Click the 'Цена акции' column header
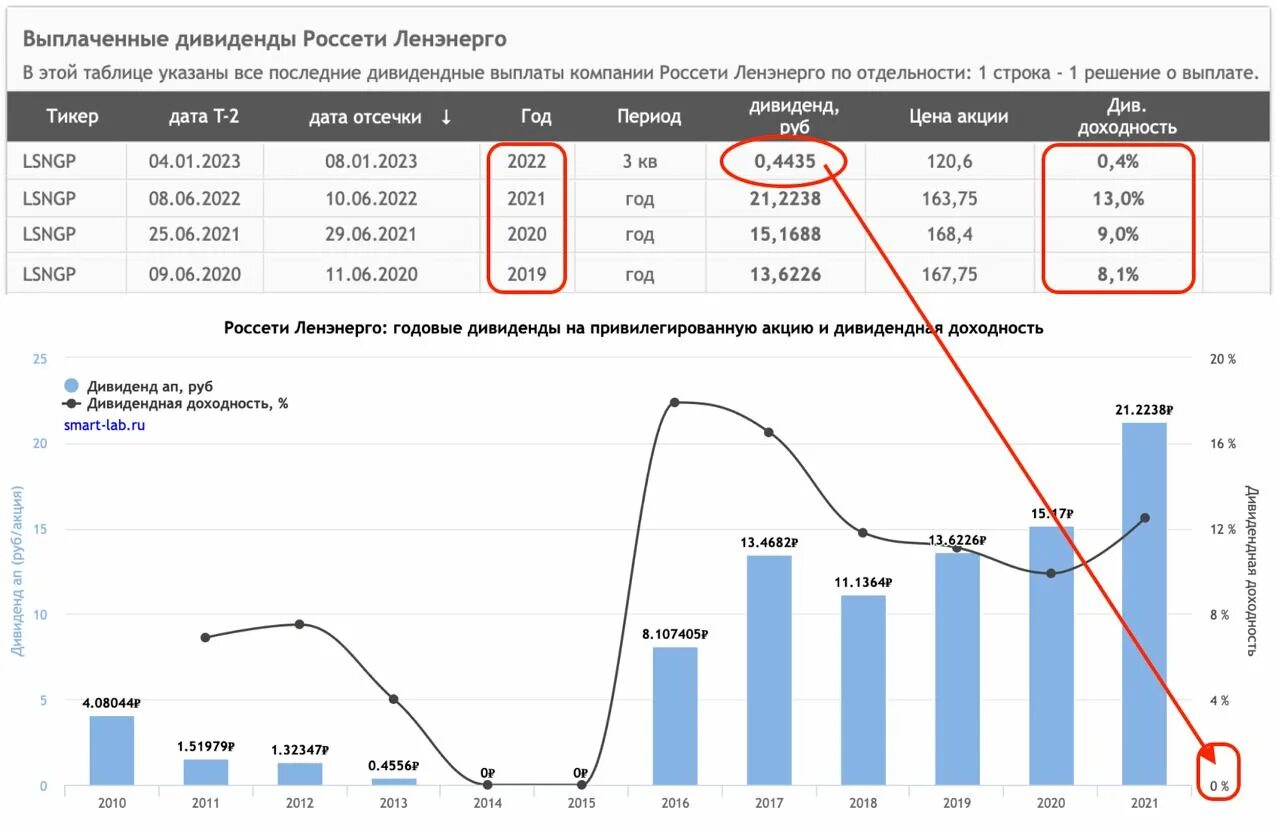This screenshot has width=1280, height=826. [958, 116]
